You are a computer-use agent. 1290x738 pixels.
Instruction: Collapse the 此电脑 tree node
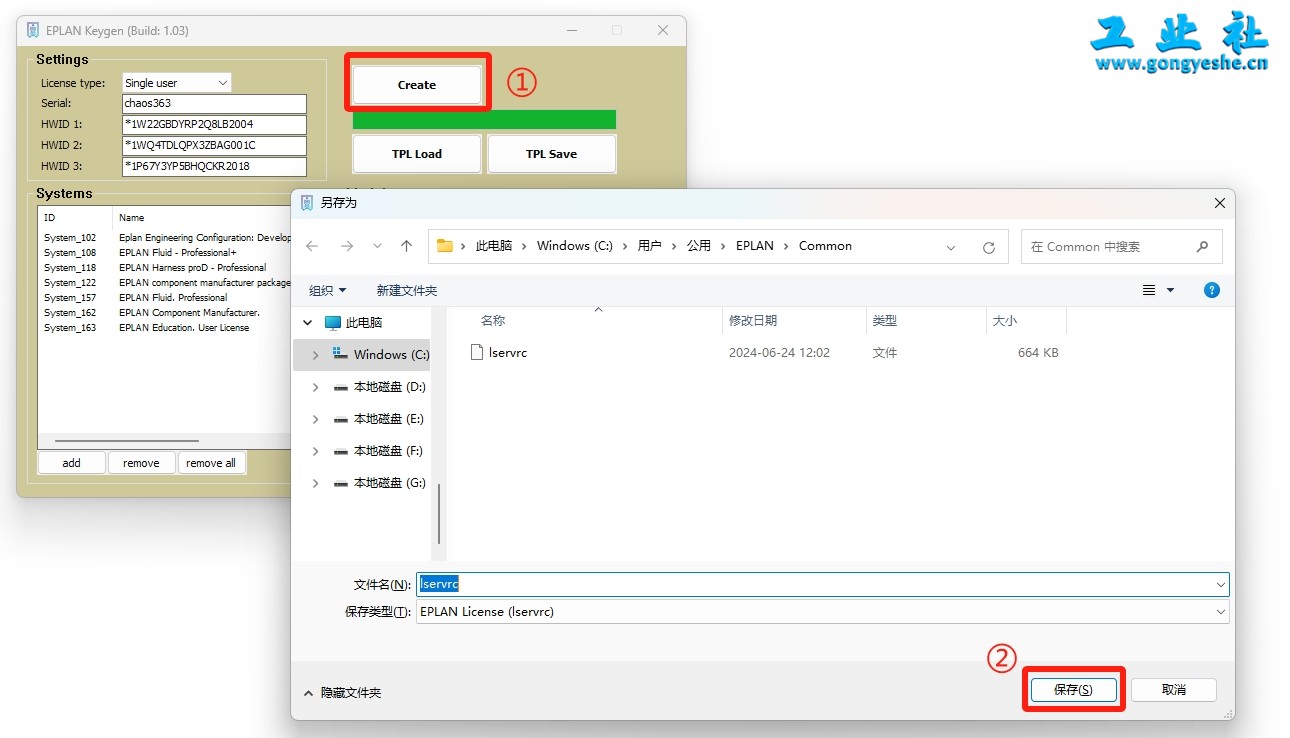click(x=308, y=323)
